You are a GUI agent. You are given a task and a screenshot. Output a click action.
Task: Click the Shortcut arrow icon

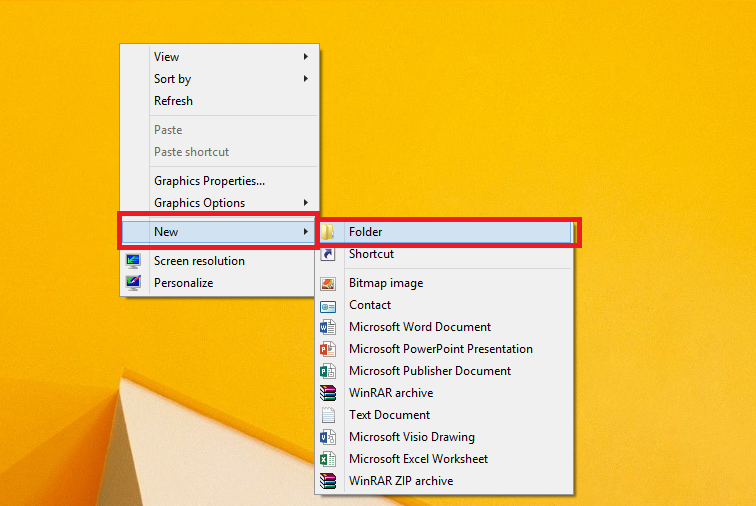coord(328,254)
